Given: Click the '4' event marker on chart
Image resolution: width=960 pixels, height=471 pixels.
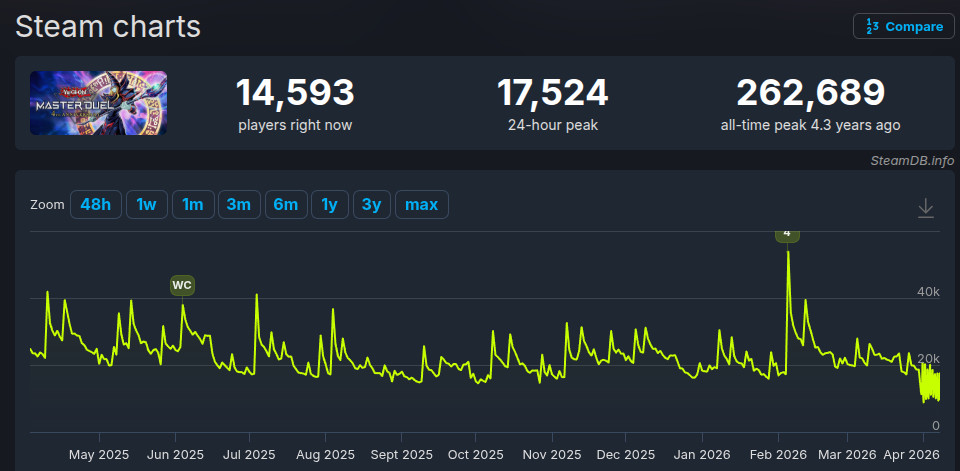Looking at the screenshot, I should tap(787, 234).
